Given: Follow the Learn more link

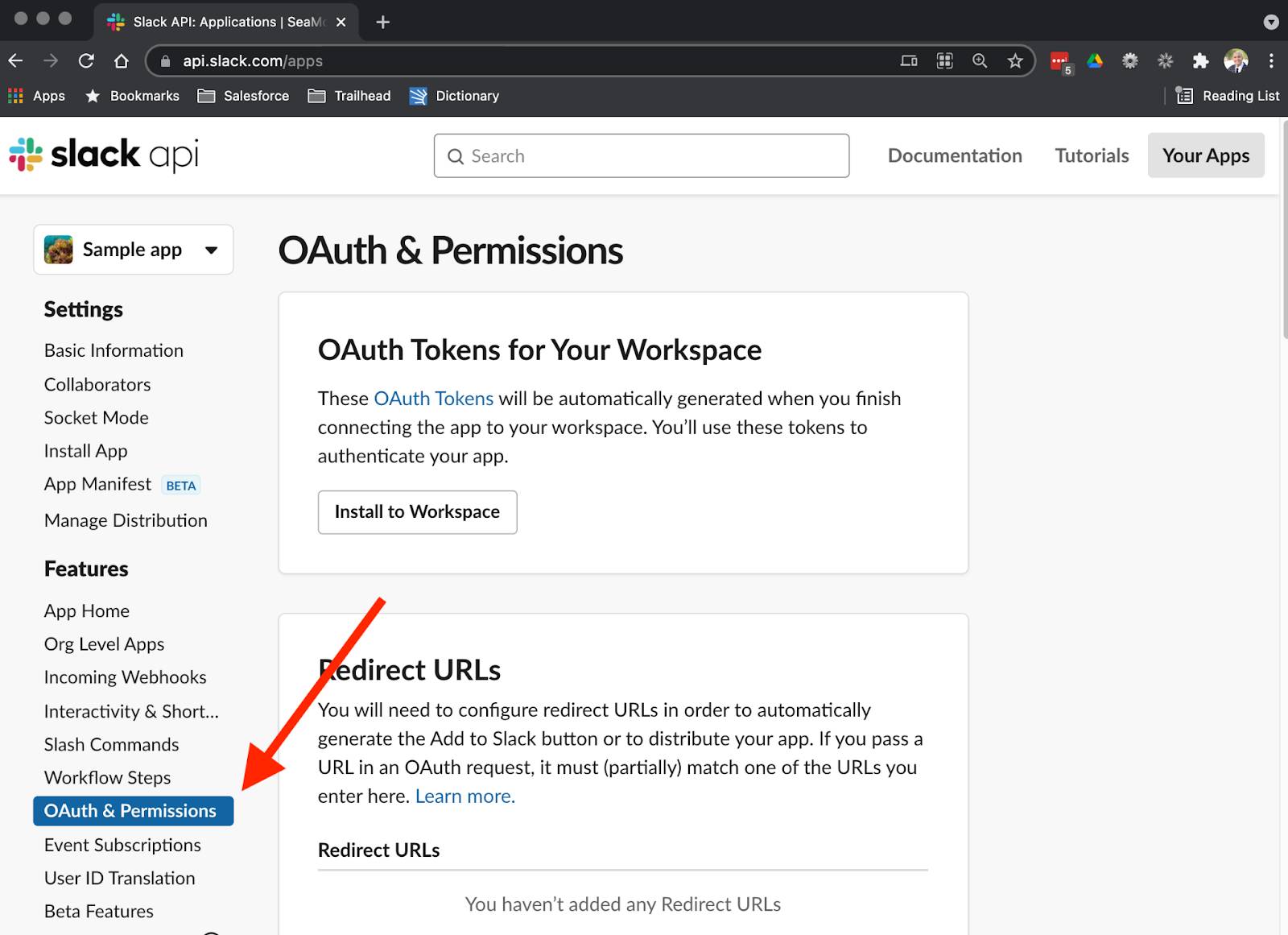Looking at the screenshot, I should pos(464,796).
